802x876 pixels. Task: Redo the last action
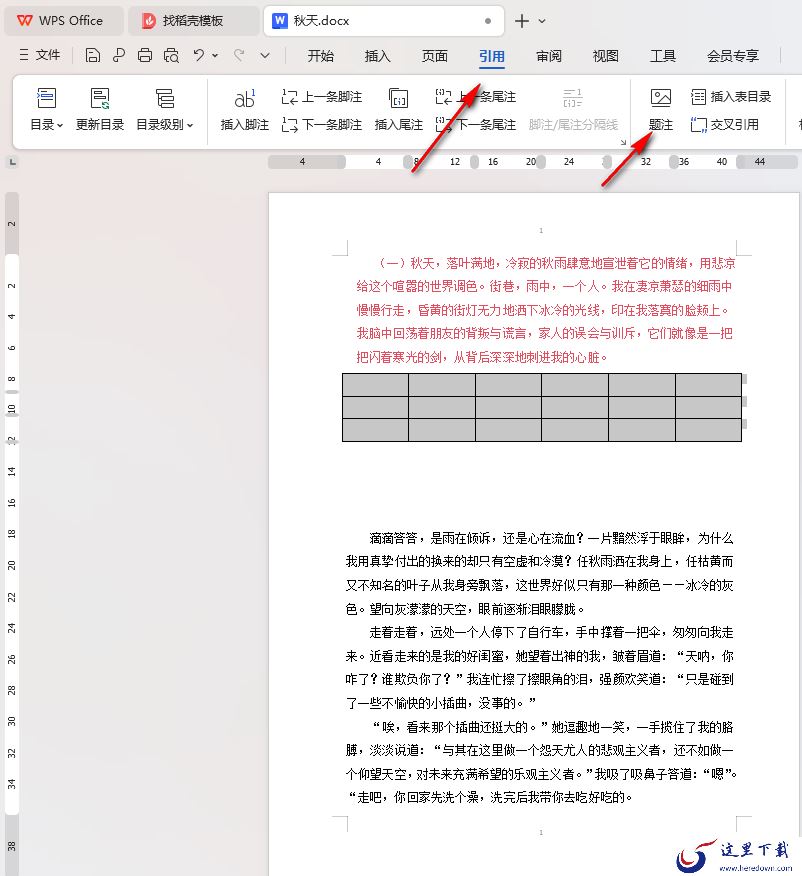pos(239,55)
